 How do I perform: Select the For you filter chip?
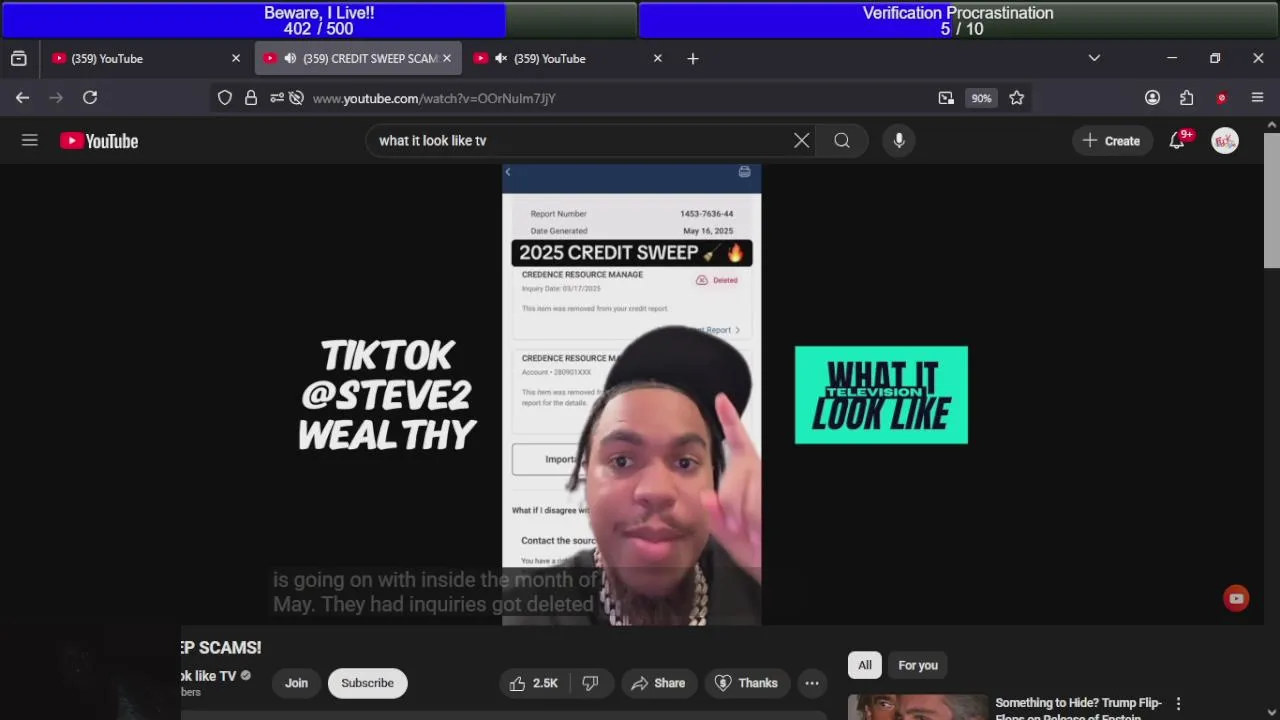(918, 665)
